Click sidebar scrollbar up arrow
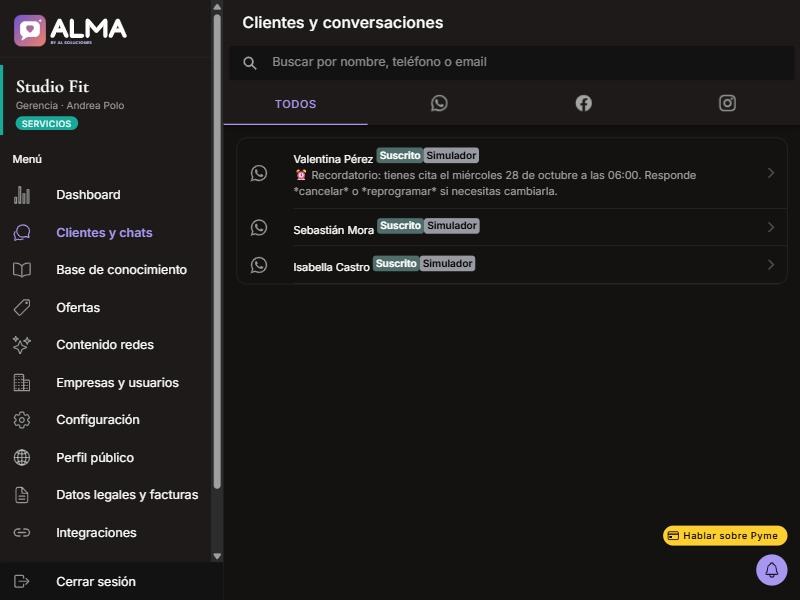The height and width of the screenshot is (600, 800). pos(217,7)
